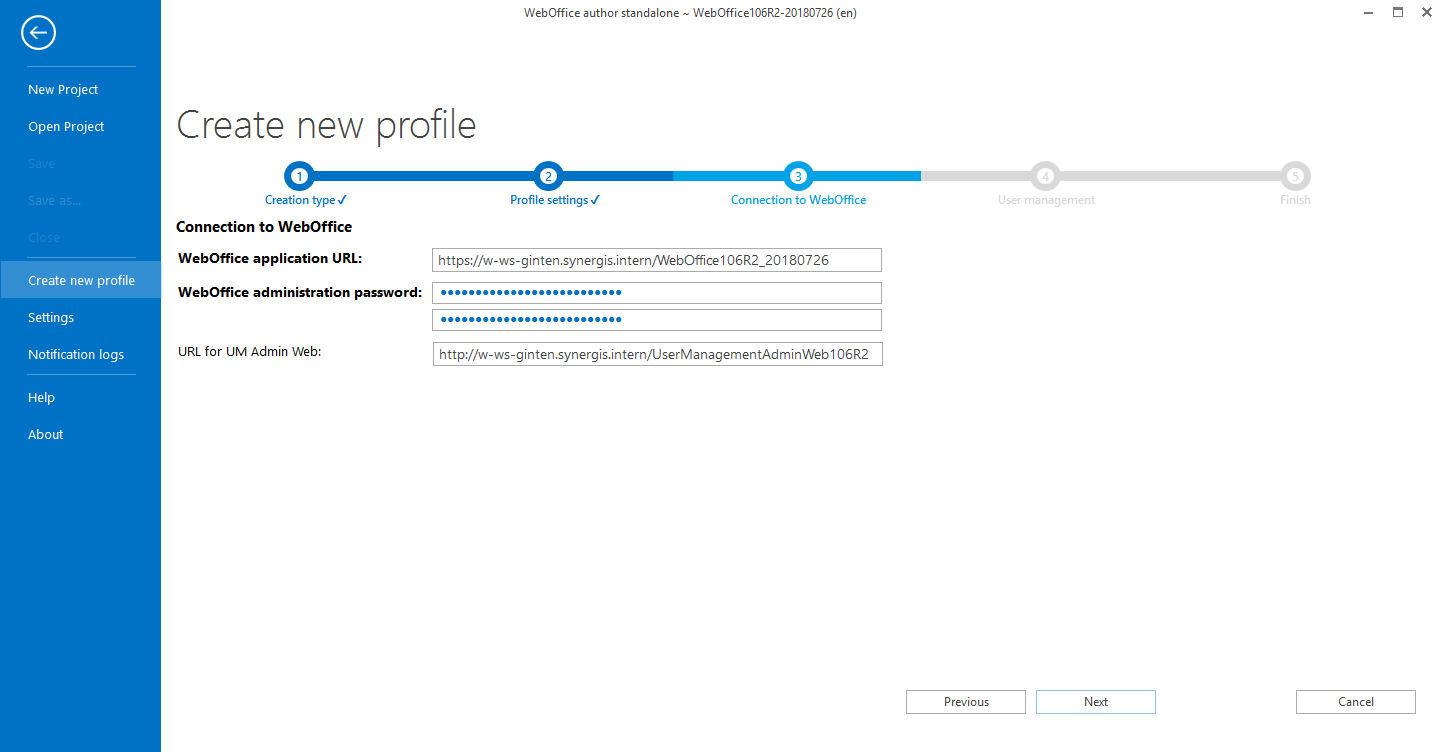This screenshot has height=752, width=1439.
Task: Click the URL for UM Admin Web field
Action: coord(656,353)
